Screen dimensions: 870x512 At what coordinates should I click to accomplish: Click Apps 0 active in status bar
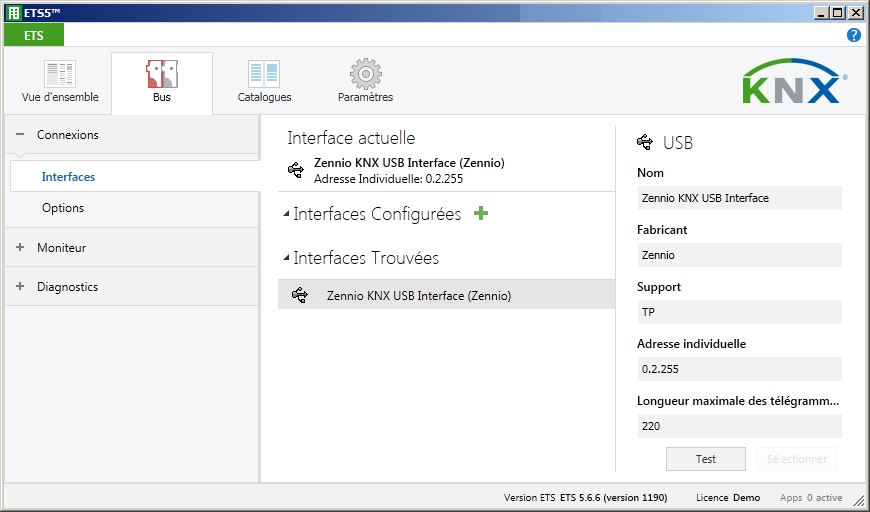click(811, 498)
